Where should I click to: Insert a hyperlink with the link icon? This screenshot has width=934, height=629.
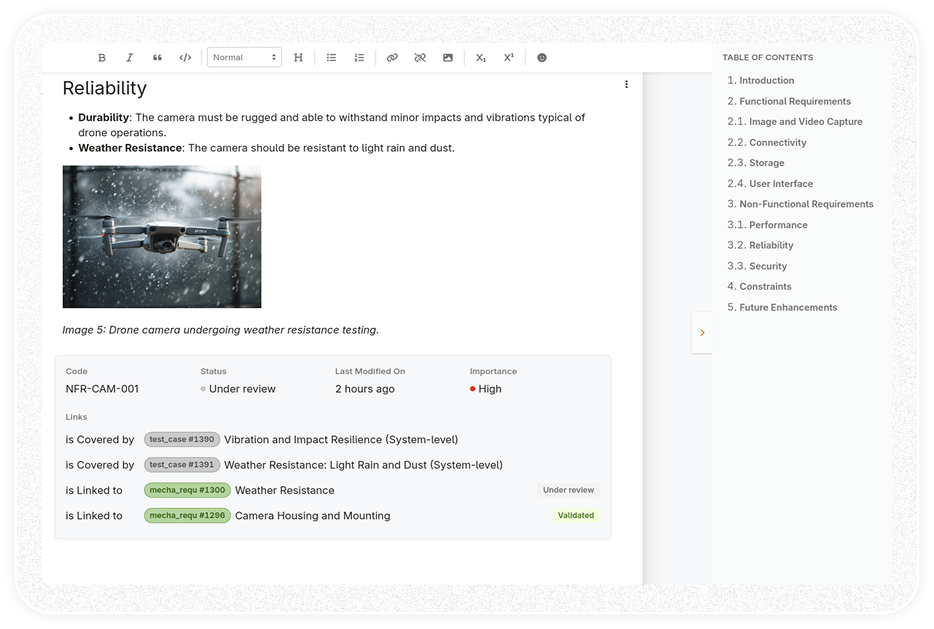[392, 58]
